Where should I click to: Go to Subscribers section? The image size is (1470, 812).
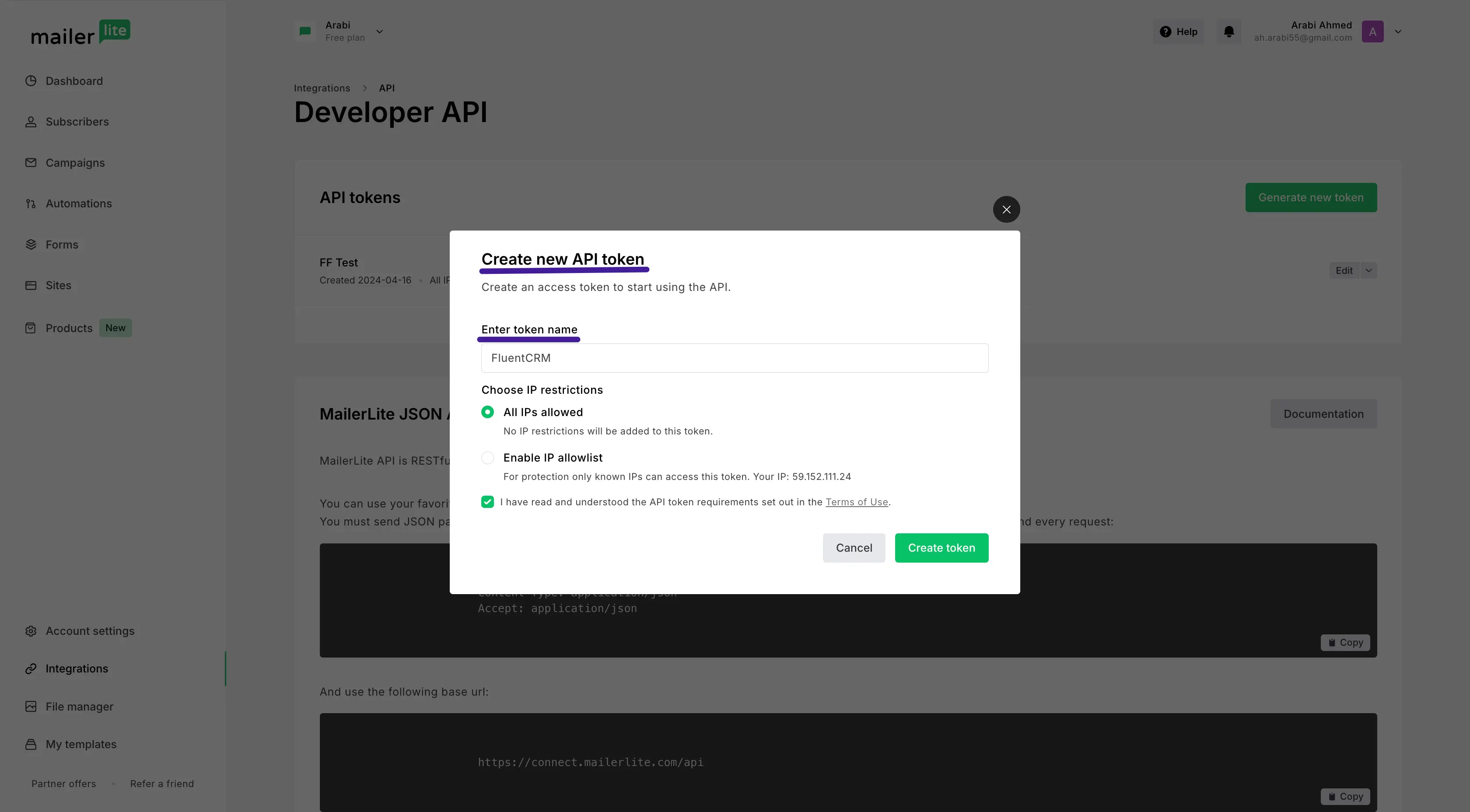click(77, 122)
